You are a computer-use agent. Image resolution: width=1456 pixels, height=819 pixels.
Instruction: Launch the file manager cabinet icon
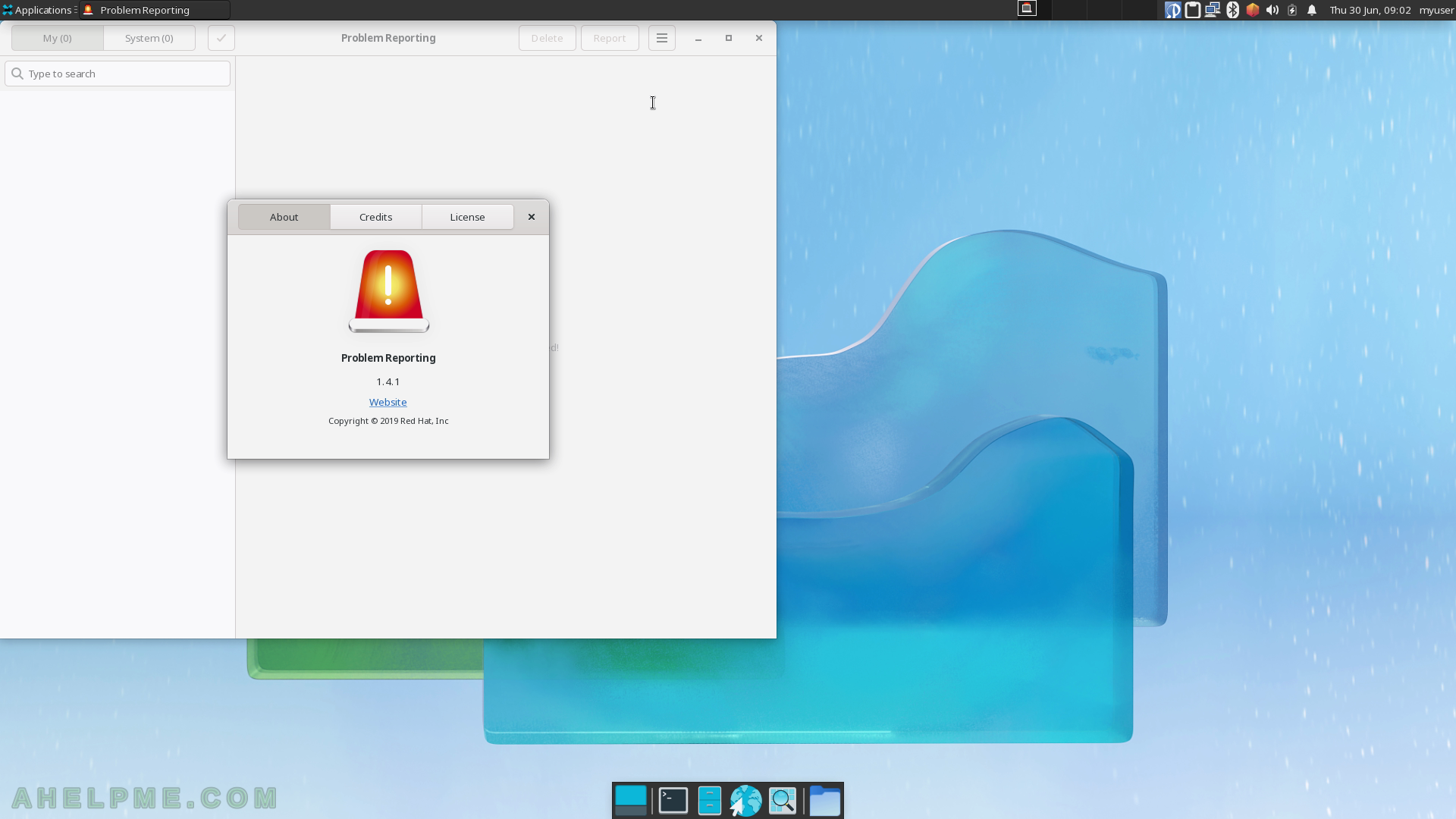pyautogui.click(x=709, y=801)
